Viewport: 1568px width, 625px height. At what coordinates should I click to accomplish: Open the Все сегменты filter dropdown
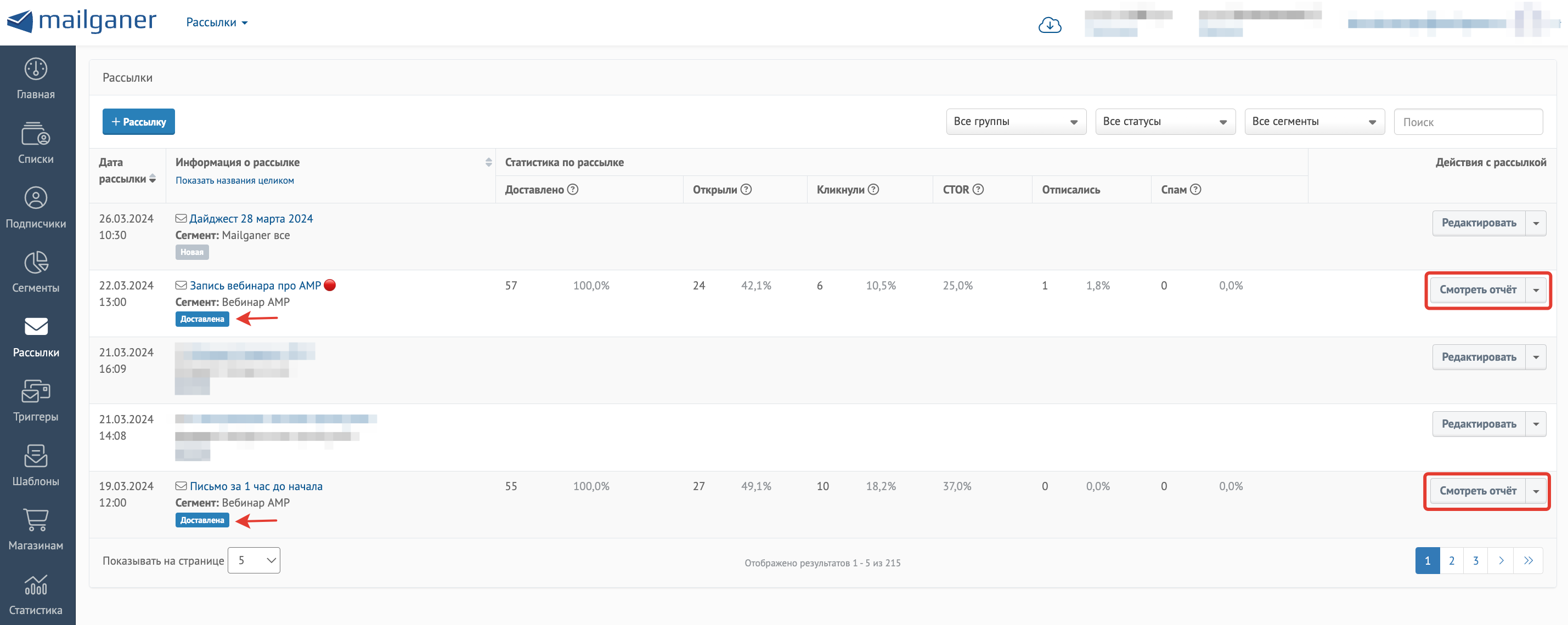click(x=1314, y=122)
